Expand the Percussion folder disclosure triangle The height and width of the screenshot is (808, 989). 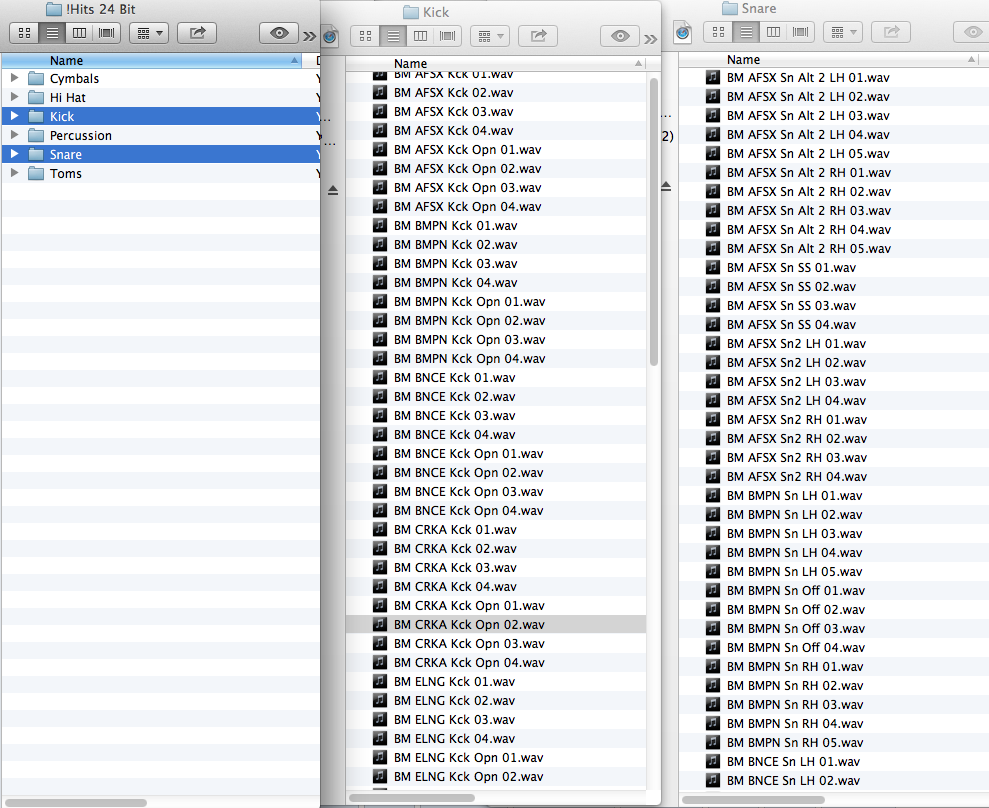[x=14, y=136]
